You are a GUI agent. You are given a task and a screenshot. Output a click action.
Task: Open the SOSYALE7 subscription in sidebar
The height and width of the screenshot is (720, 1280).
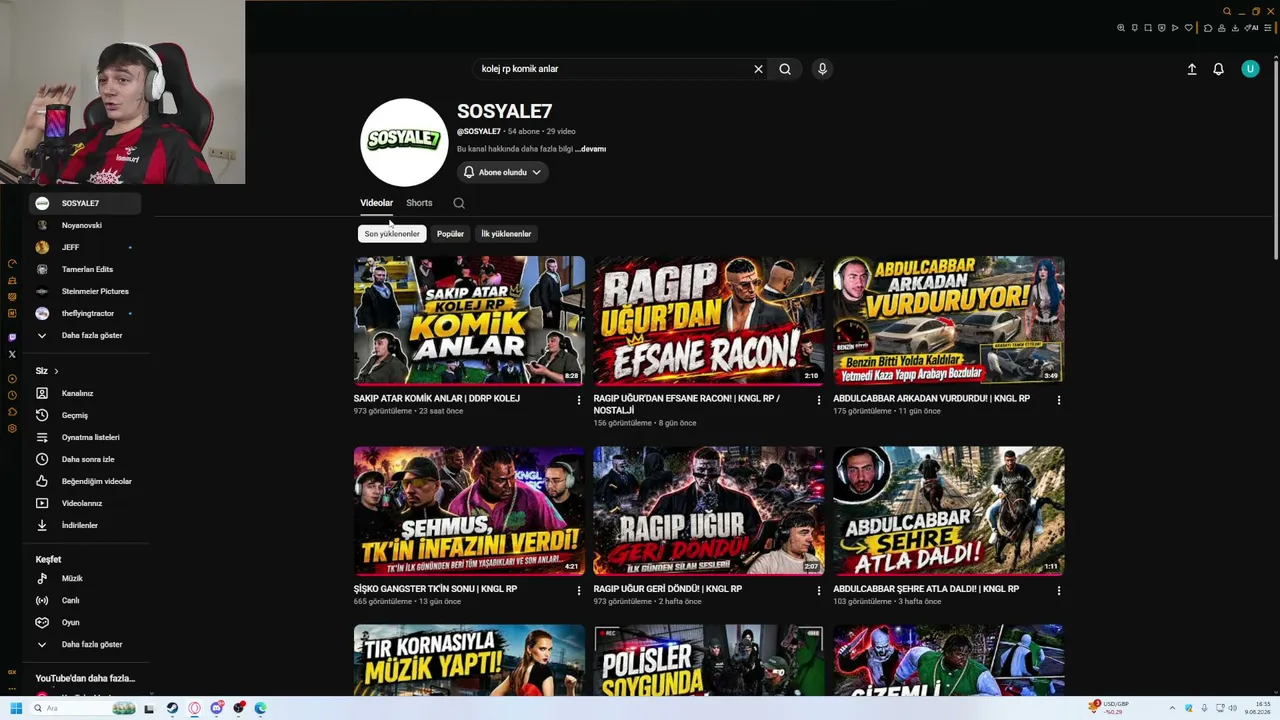[85, 203]
